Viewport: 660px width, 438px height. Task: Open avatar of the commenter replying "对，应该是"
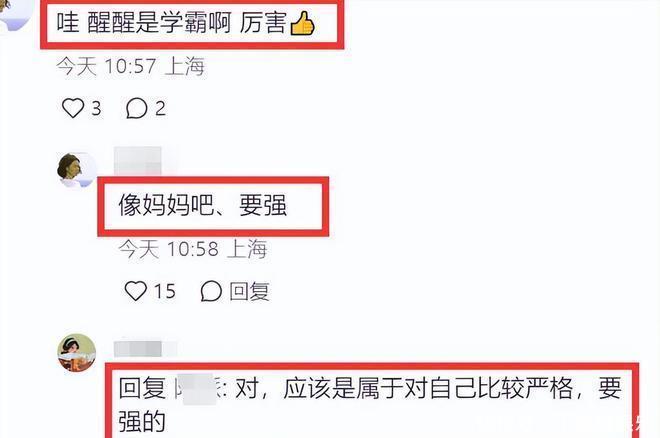point(77,353)
